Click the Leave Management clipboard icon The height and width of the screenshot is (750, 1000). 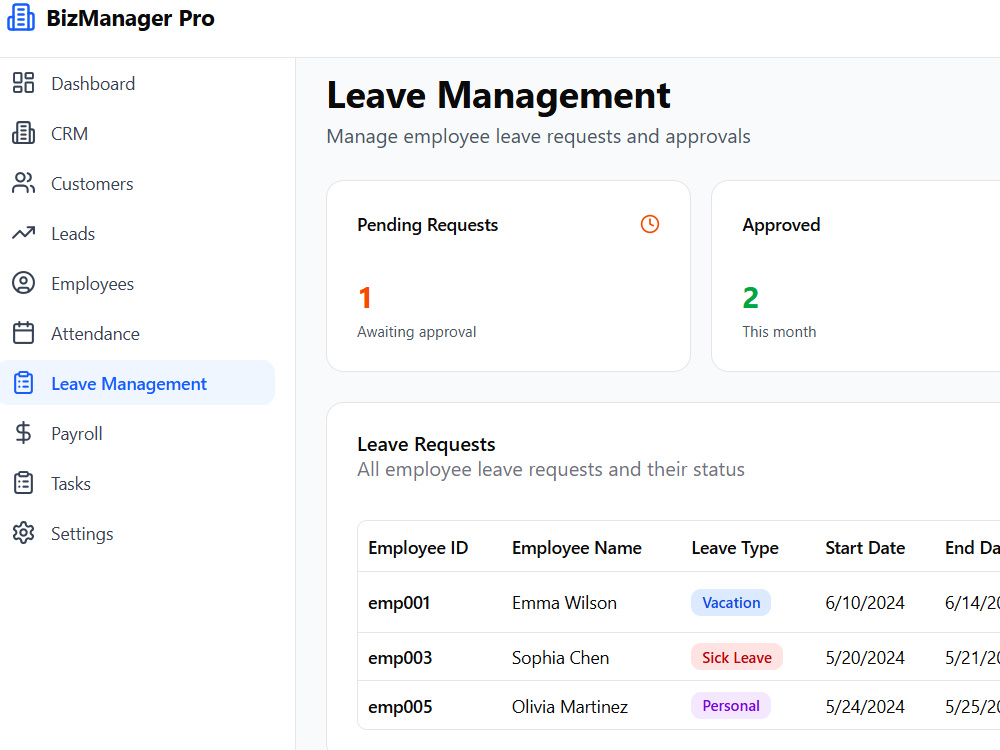pyautogui.click(x=24, y=383)
